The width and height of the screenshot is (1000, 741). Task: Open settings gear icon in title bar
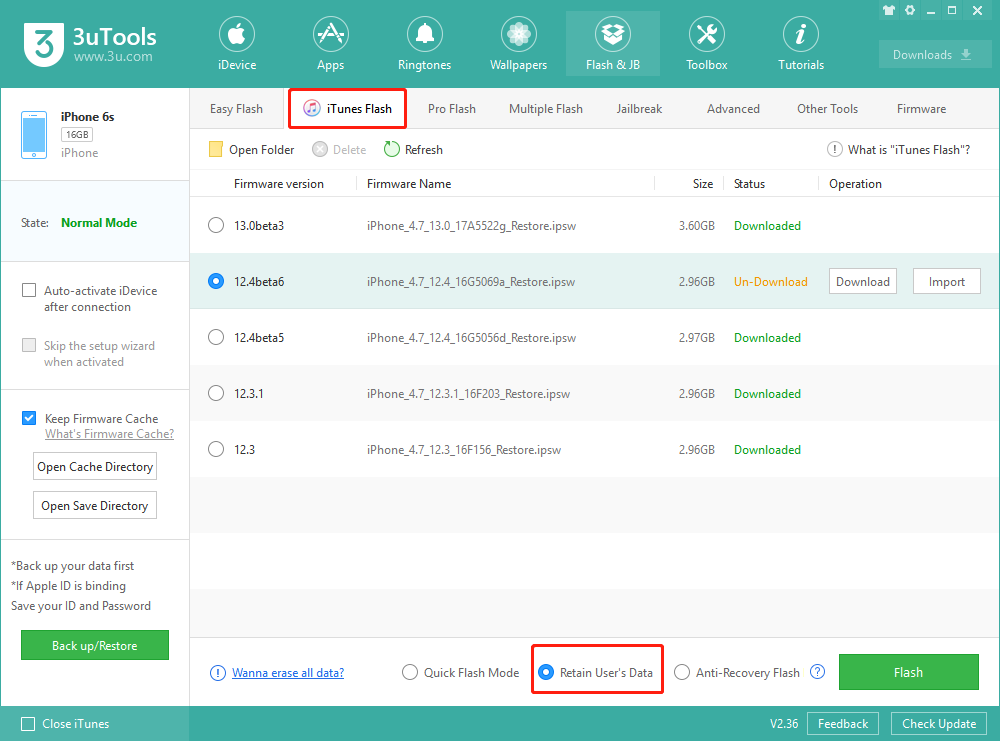coord(910,10)
